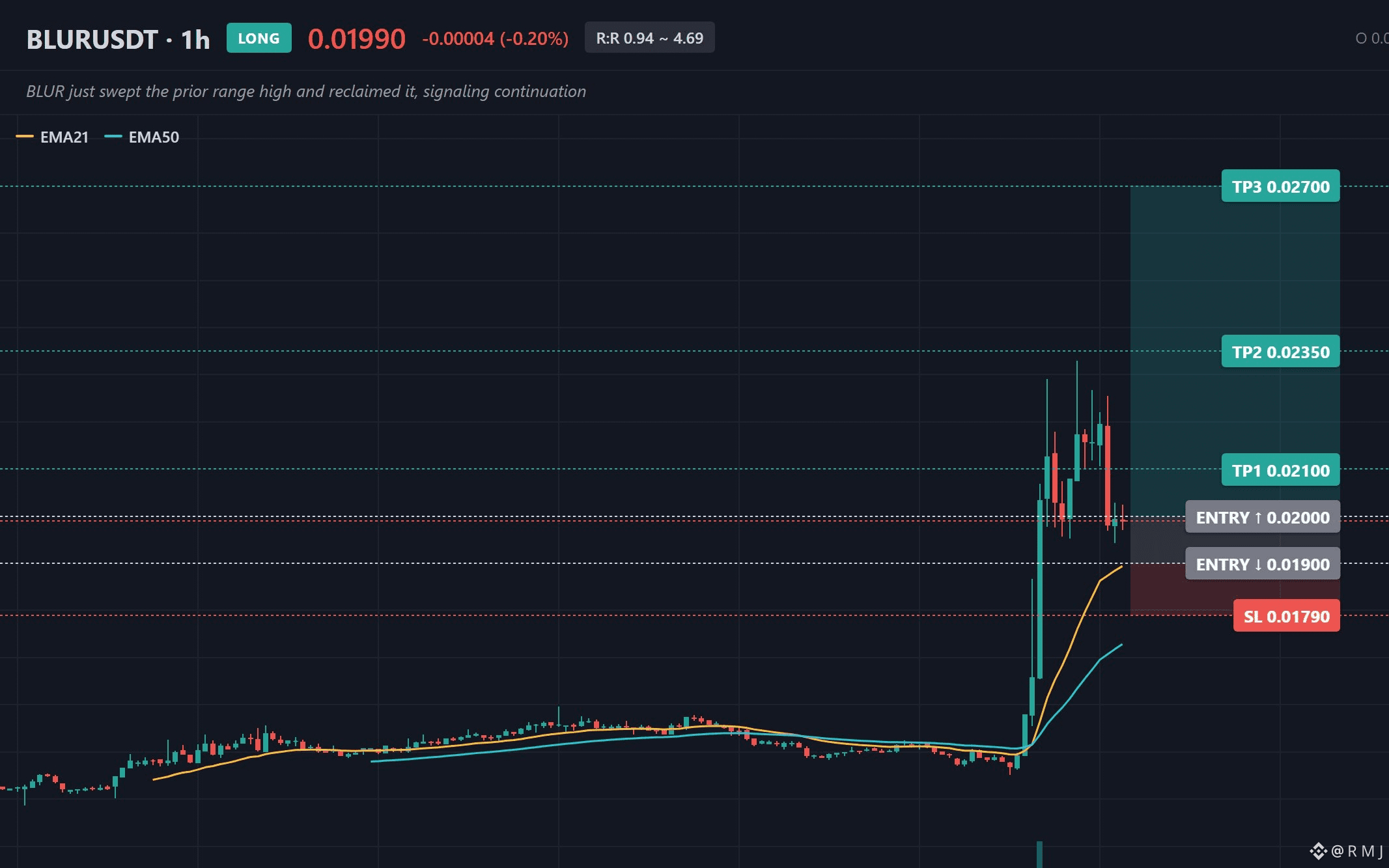Screen dimensions: 1389x868
Task: Select the TP3 0.02700 target label
Action: point(1280,187)
